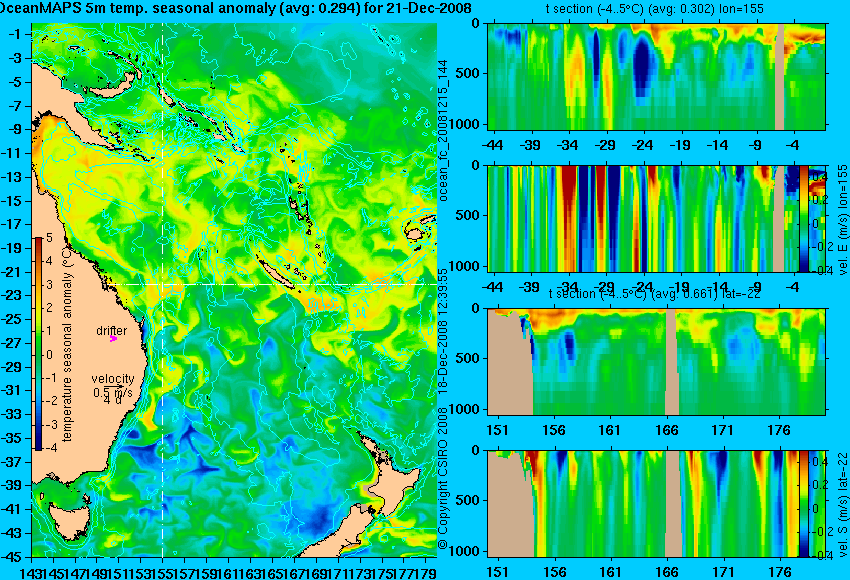
Task: Click the magenta drifter marker on the map
Action: click(113, 338)
